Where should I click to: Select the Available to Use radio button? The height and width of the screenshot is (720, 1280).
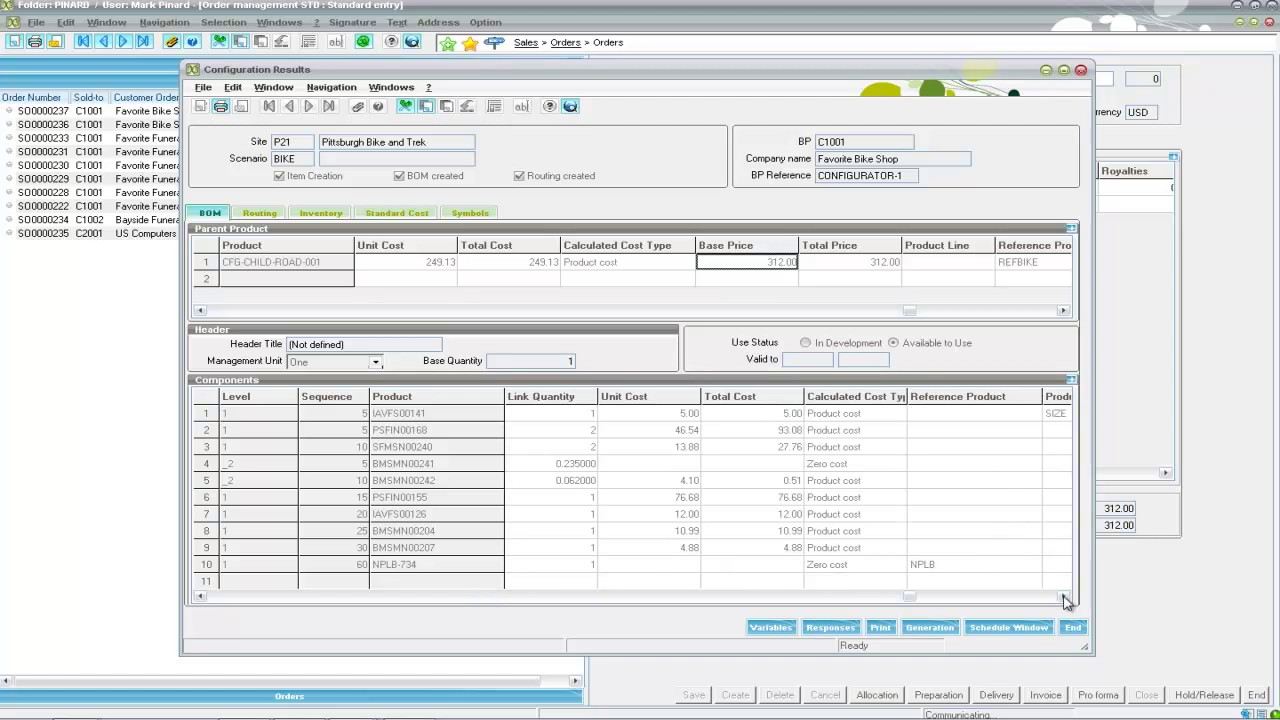point(893,343)
